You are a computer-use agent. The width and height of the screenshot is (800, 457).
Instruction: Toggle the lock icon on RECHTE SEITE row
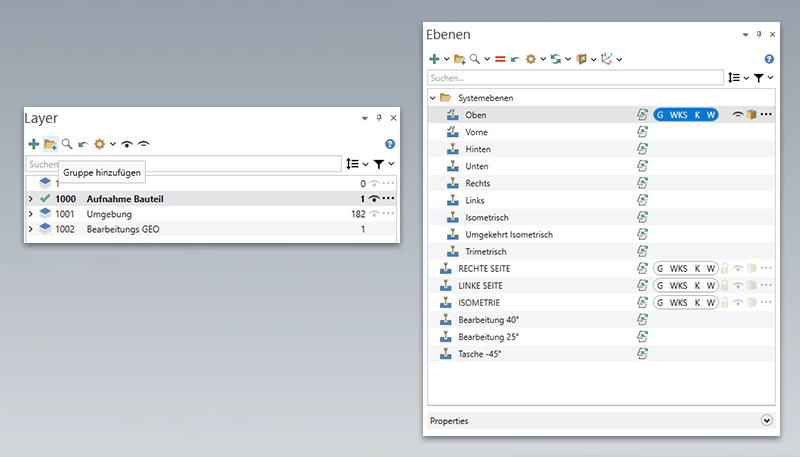[725, 268]
